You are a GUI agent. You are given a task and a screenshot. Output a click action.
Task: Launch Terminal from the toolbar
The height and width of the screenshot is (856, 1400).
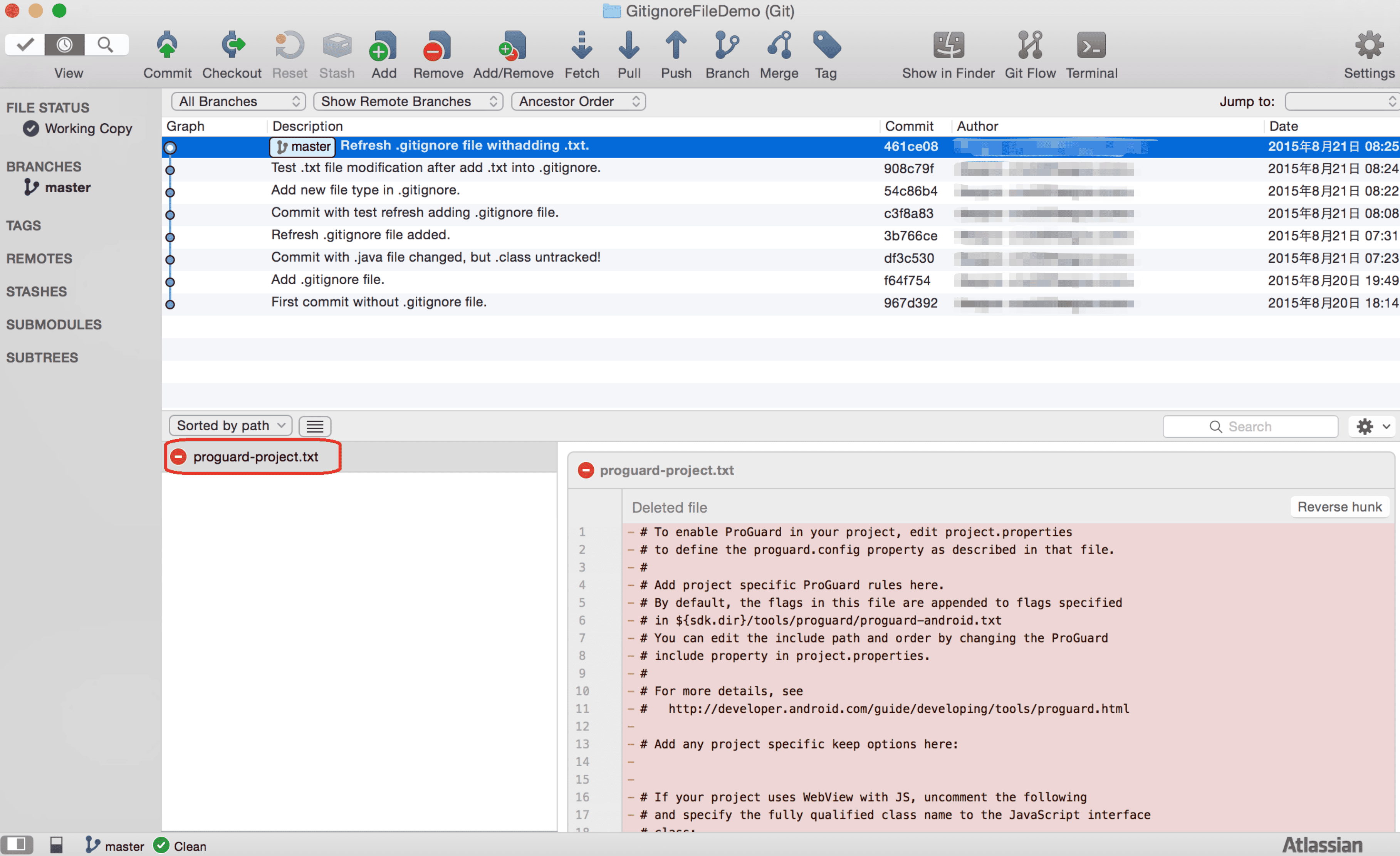1091,45
